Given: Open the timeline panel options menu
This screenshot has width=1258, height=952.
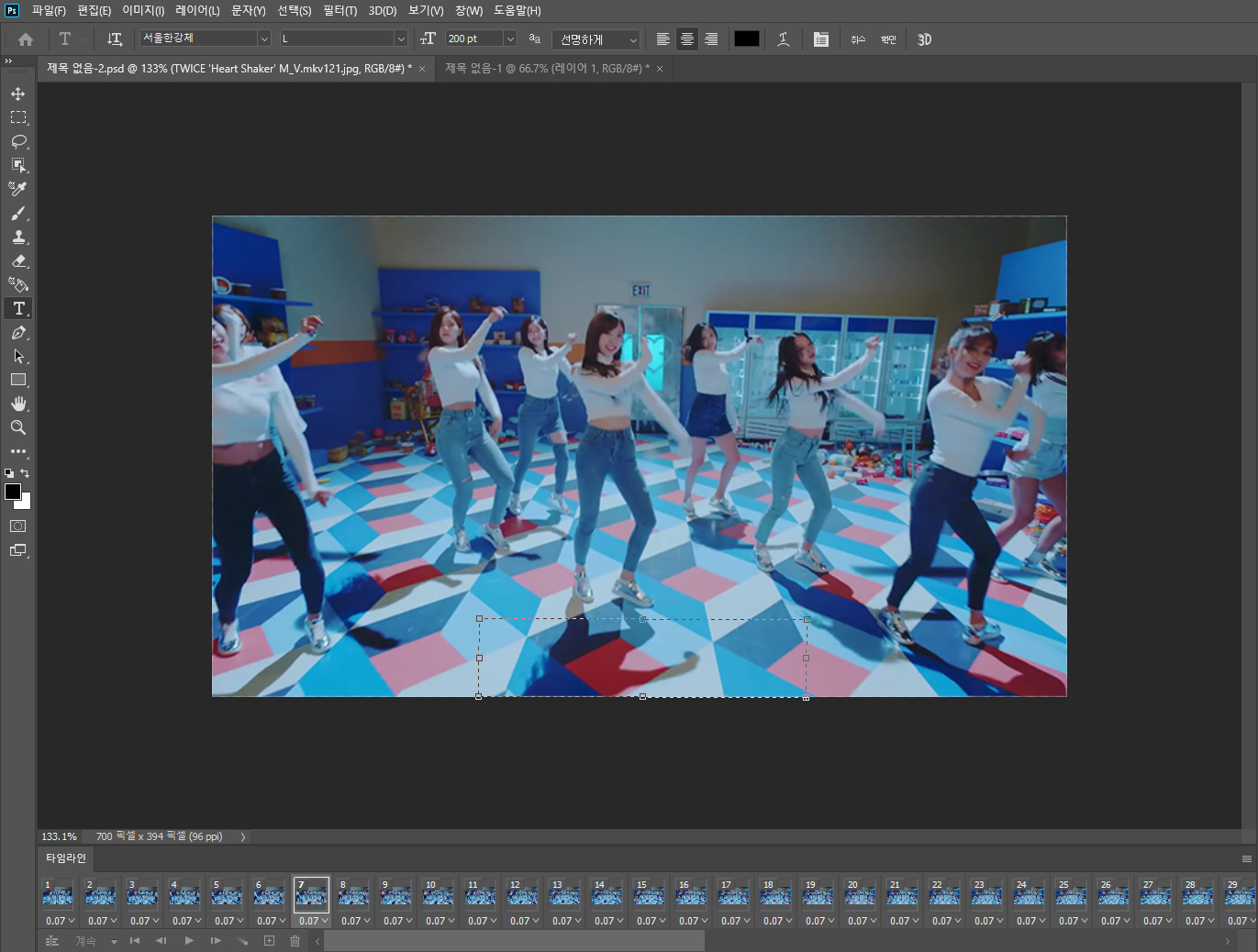Looking at the screenshot, I should click(x=1246, y=859).
